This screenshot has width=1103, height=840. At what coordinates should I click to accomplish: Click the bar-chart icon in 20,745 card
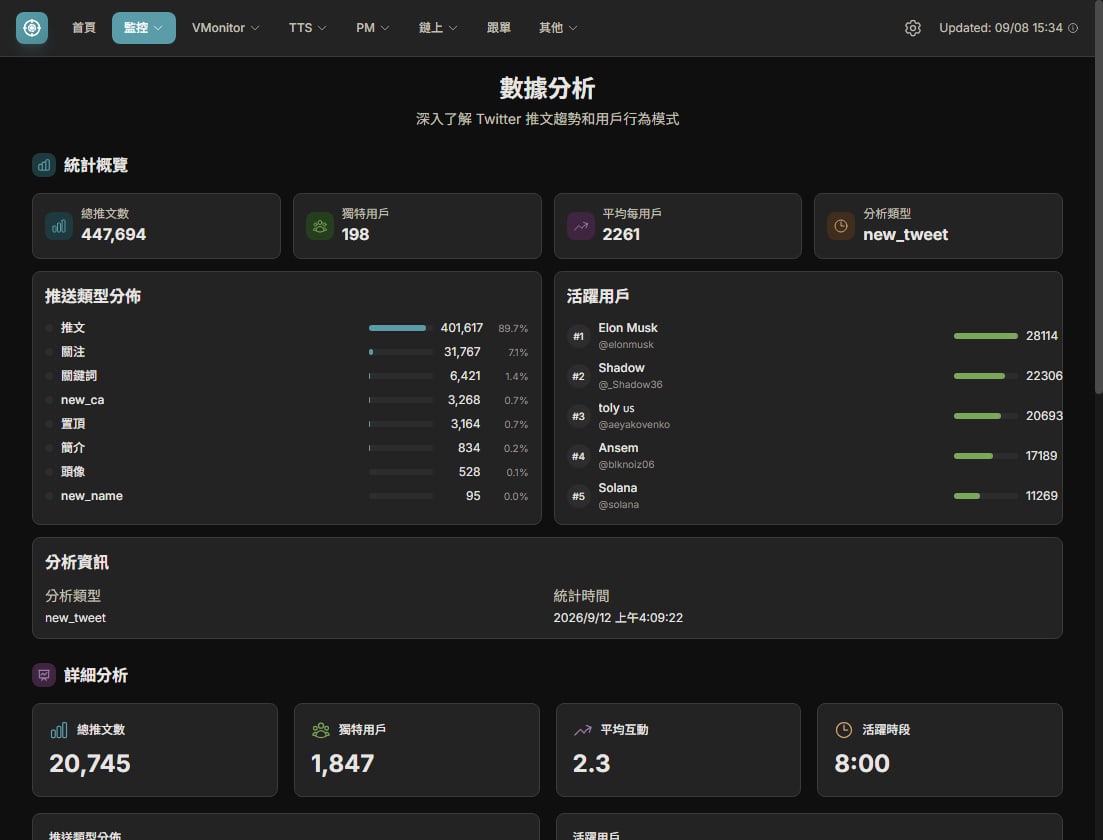(59, 730)
